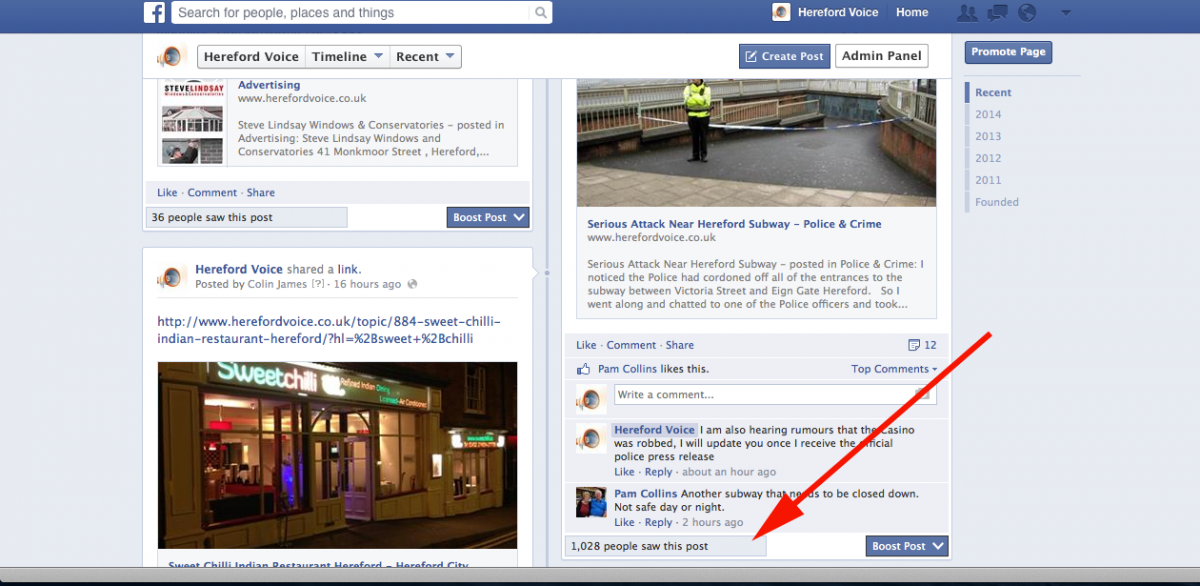Select Recent in the right timeline nav
1200x586 pixels.
click(x=993, y=92)
